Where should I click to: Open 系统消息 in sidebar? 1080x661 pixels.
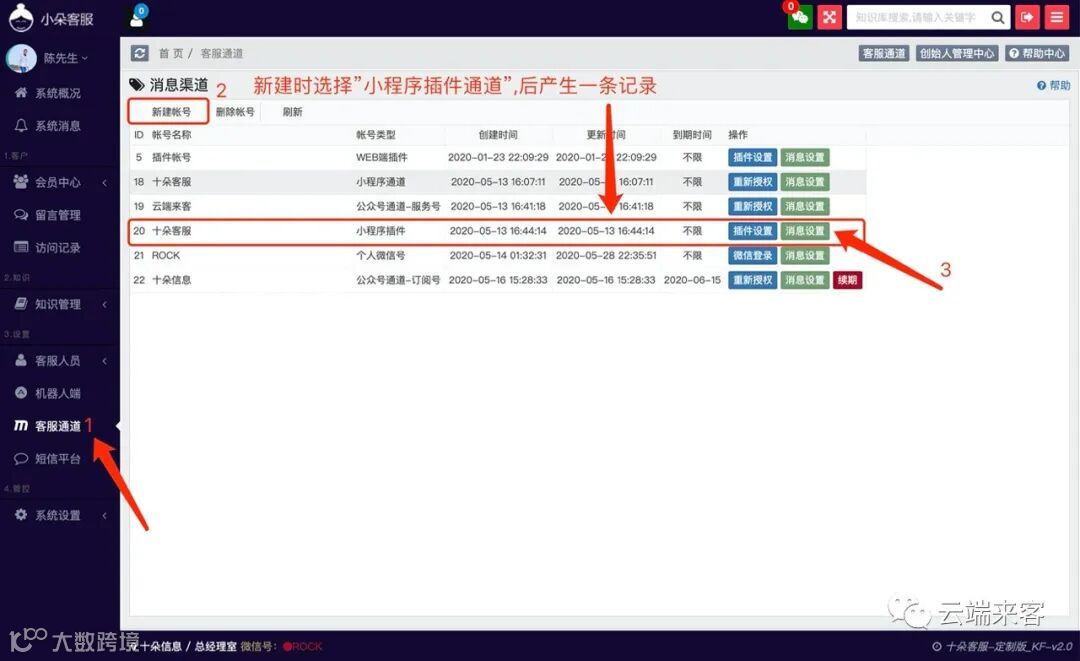click(58, 126)
